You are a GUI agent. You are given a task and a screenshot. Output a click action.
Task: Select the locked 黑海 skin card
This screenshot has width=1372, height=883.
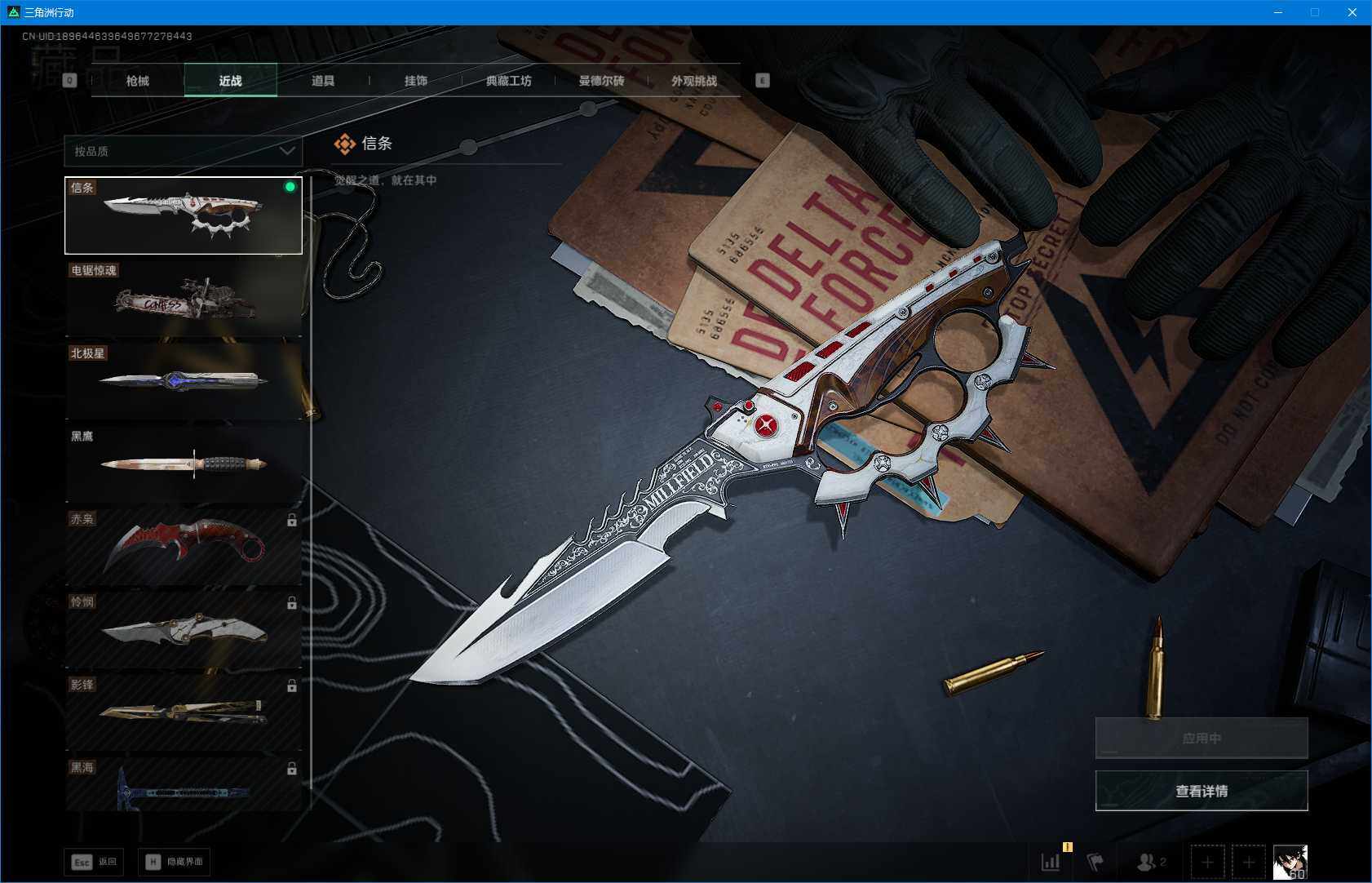point(184,784)
